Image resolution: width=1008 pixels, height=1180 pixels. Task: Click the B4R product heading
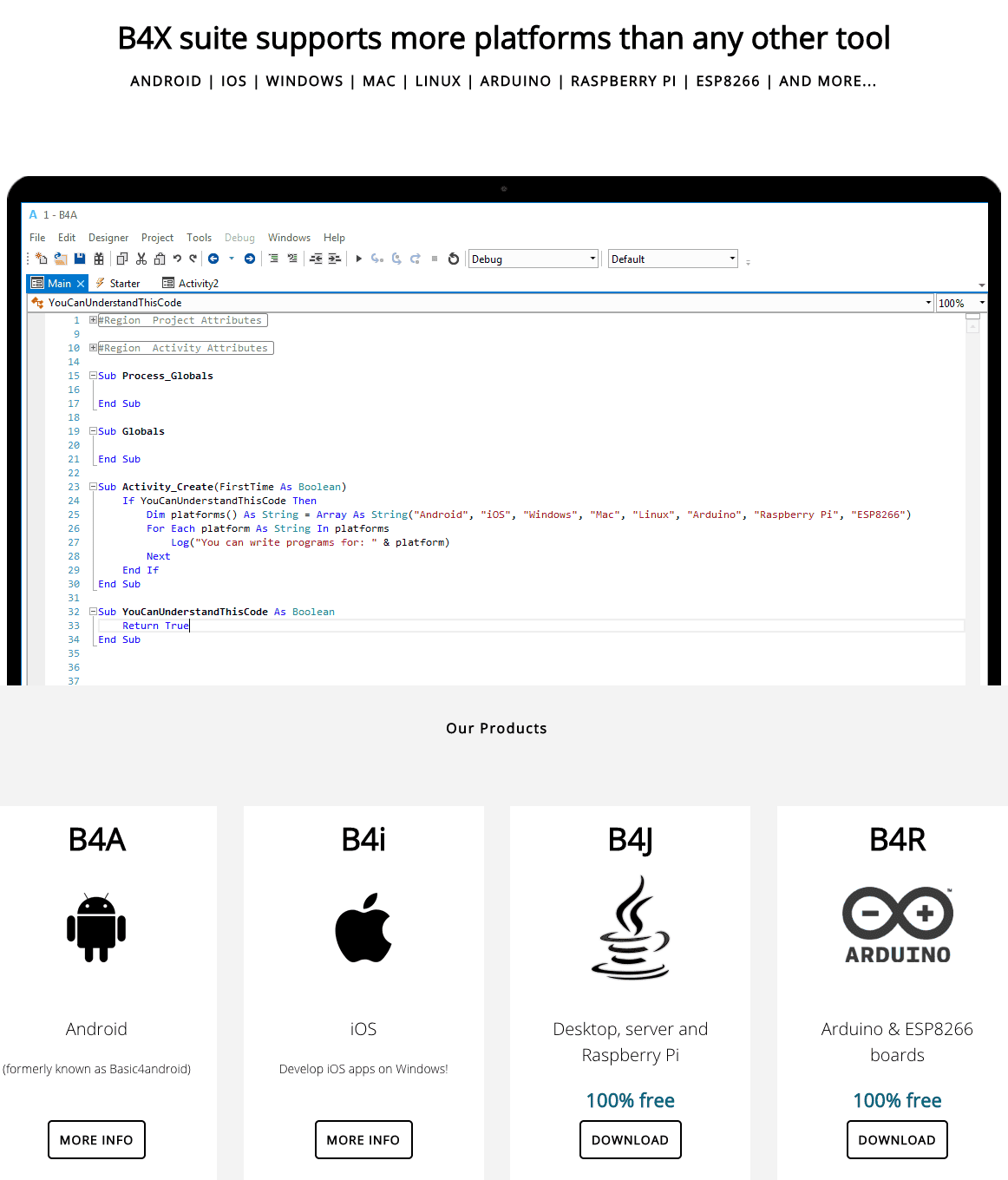[x=898, y=840]
